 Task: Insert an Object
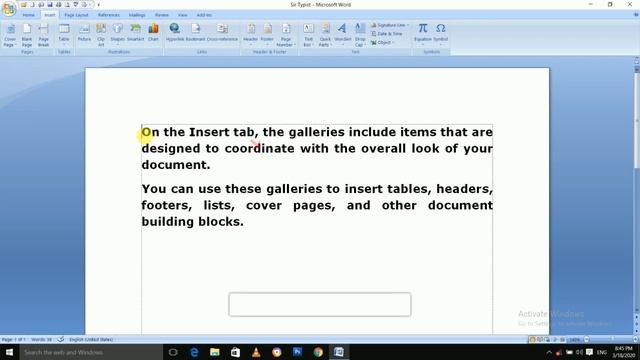click(x=382, y=42)
